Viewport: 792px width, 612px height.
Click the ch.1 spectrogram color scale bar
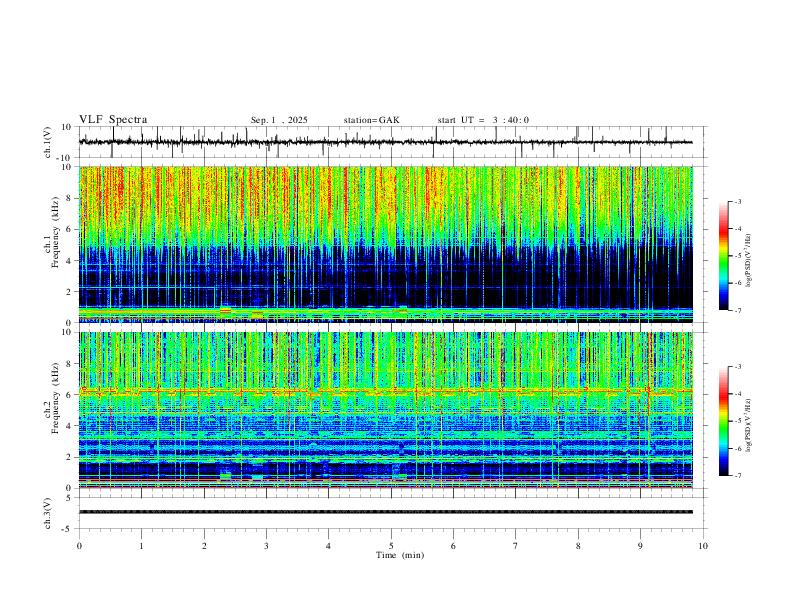723,256
